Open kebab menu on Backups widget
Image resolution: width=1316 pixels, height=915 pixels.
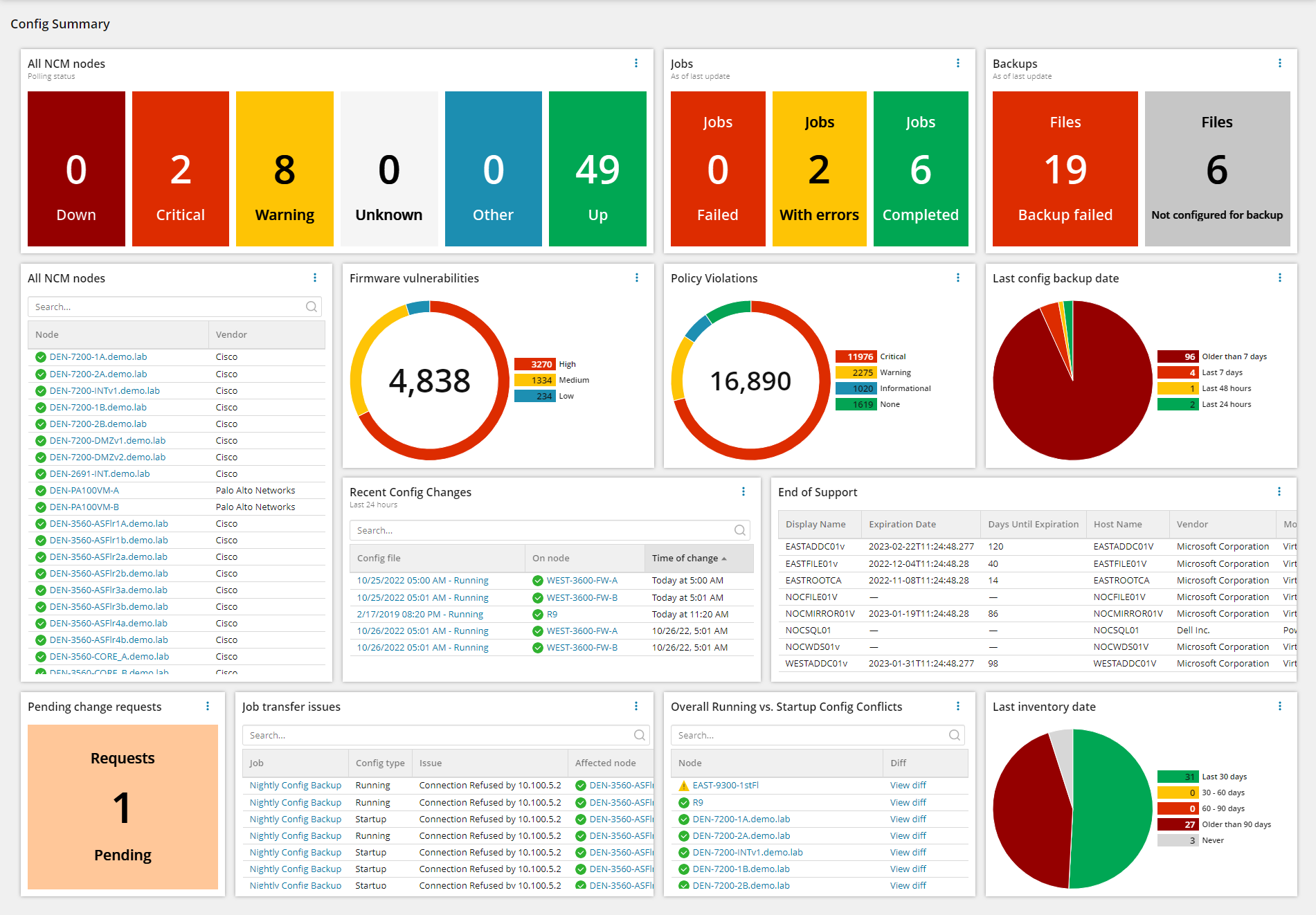pyautogui.click(x=1280, y=63)
